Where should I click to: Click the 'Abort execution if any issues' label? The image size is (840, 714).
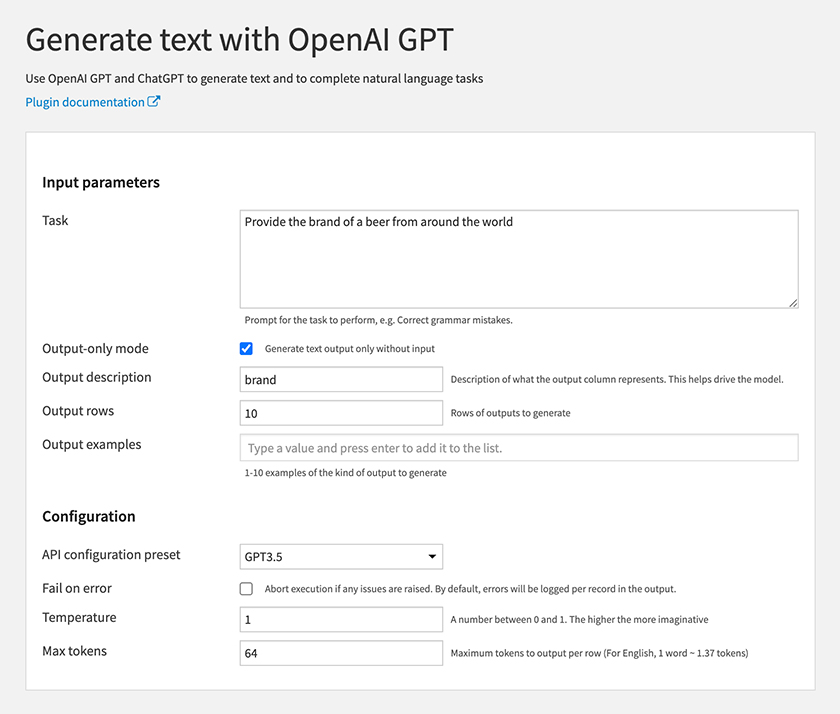(470, 589)
